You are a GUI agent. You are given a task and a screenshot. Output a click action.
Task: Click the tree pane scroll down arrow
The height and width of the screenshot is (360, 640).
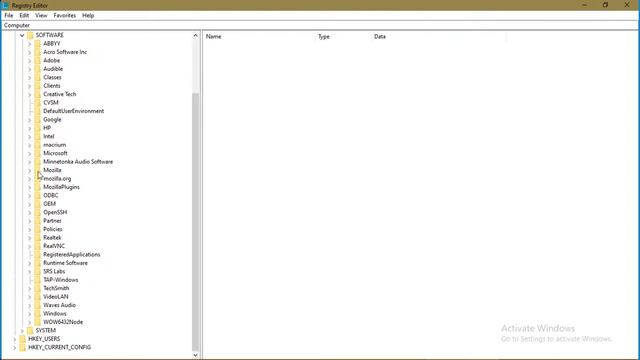pos(196,355)
